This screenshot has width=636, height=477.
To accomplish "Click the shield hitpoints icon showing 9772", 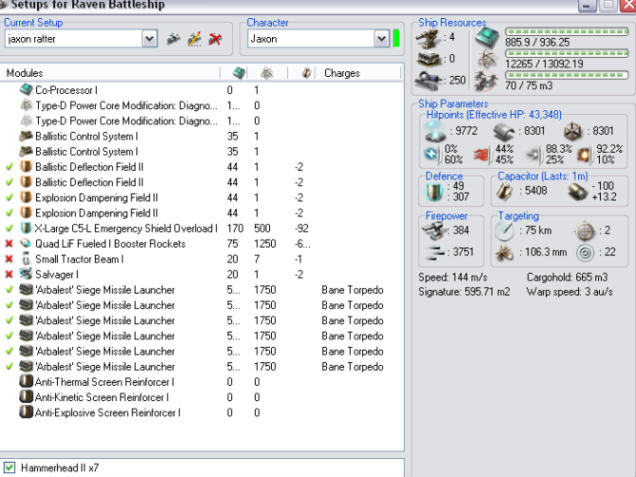I will click(435, 131).
